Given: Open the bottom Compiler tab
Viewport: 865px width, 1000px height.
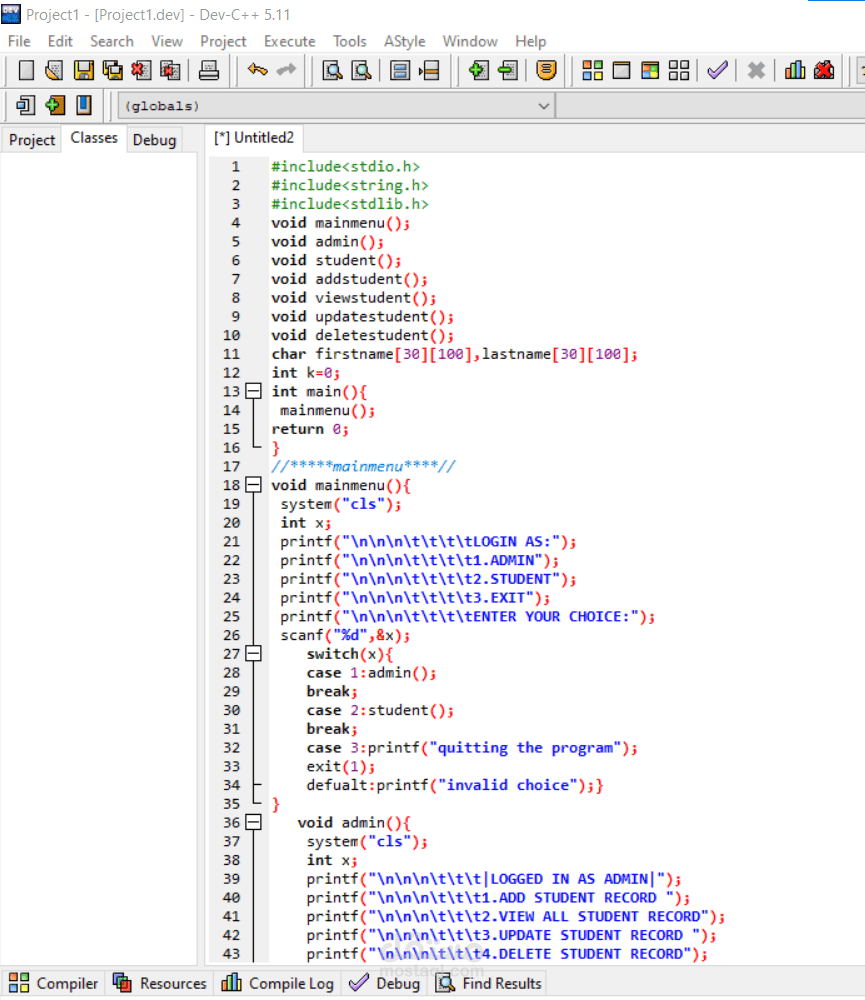Looking at the screenshot, I should click(x=54, y=983).
